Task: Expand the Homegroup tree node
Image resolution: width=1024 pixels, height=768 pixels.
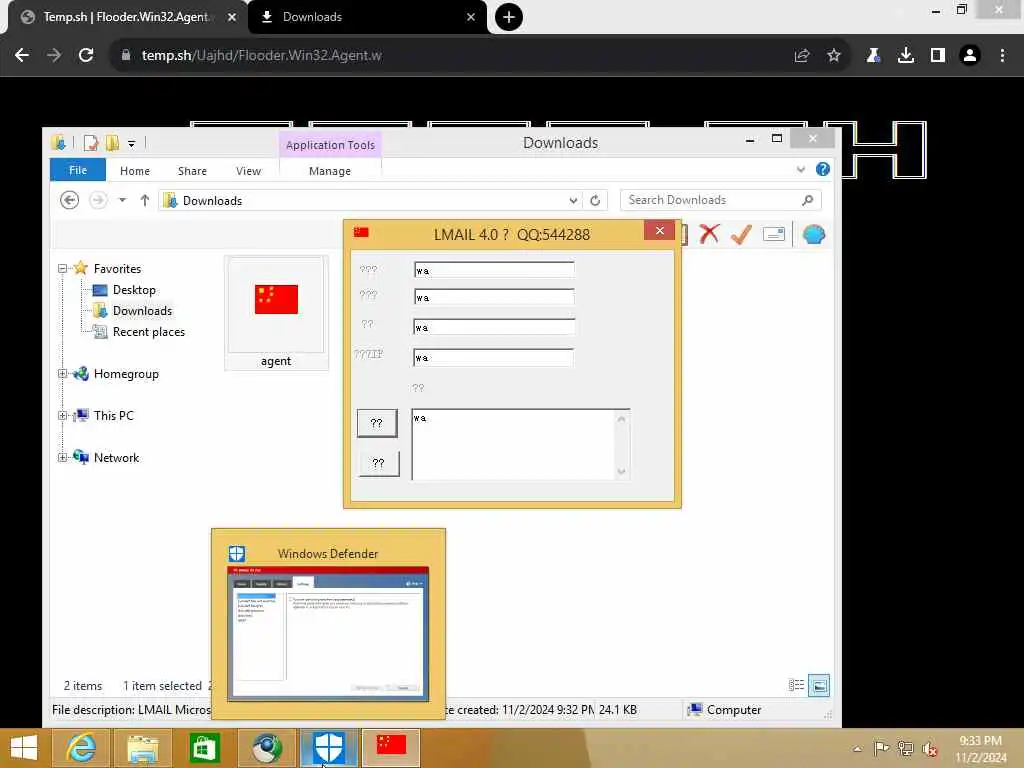Action: [x=63, y=374]
